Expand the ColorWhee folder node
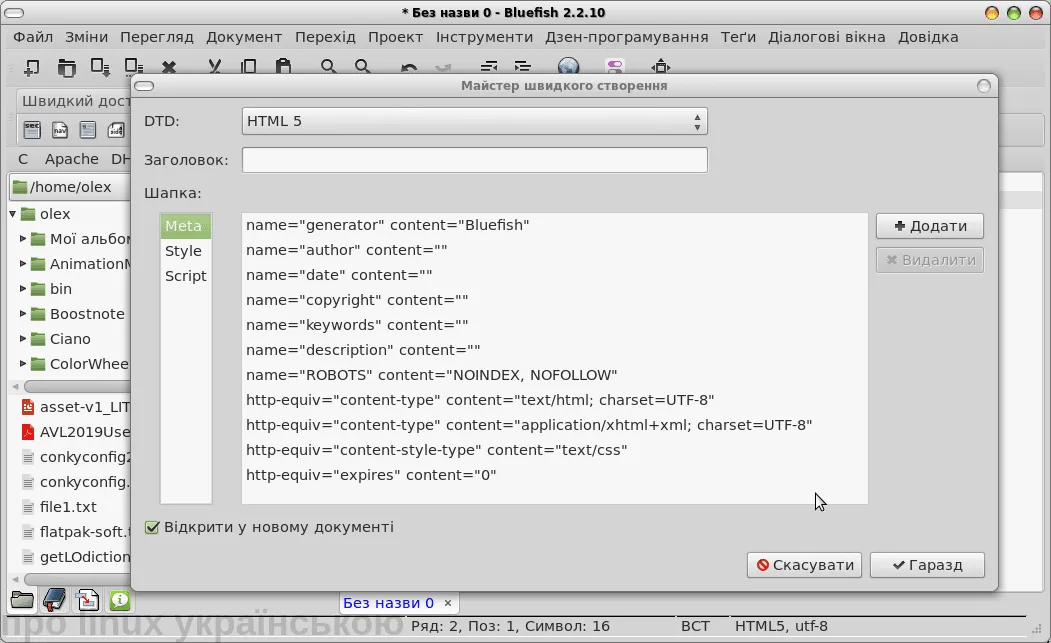 23,364
